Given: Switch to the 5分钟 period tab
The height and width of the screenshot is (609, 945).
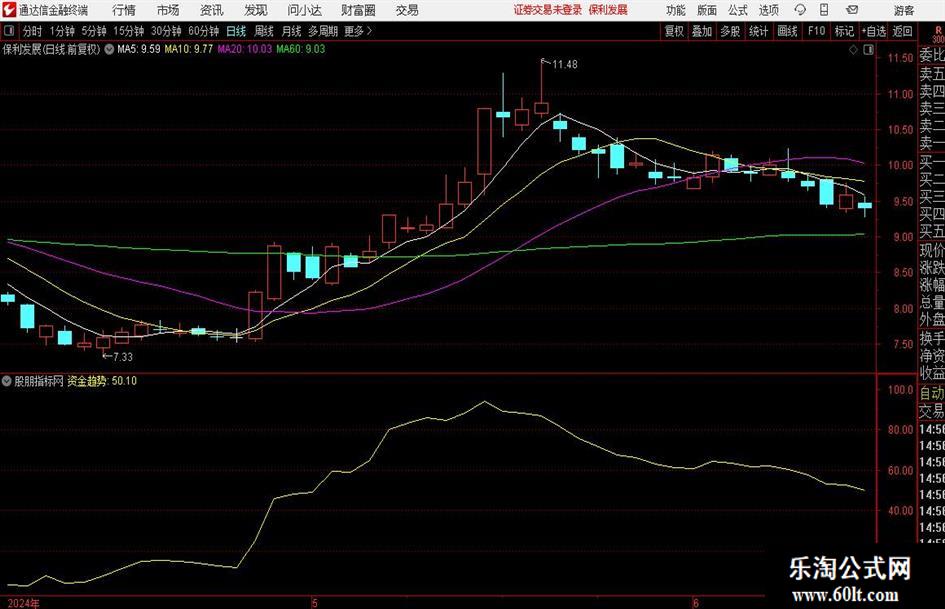Looking at the screenshot, I should 94,31.
